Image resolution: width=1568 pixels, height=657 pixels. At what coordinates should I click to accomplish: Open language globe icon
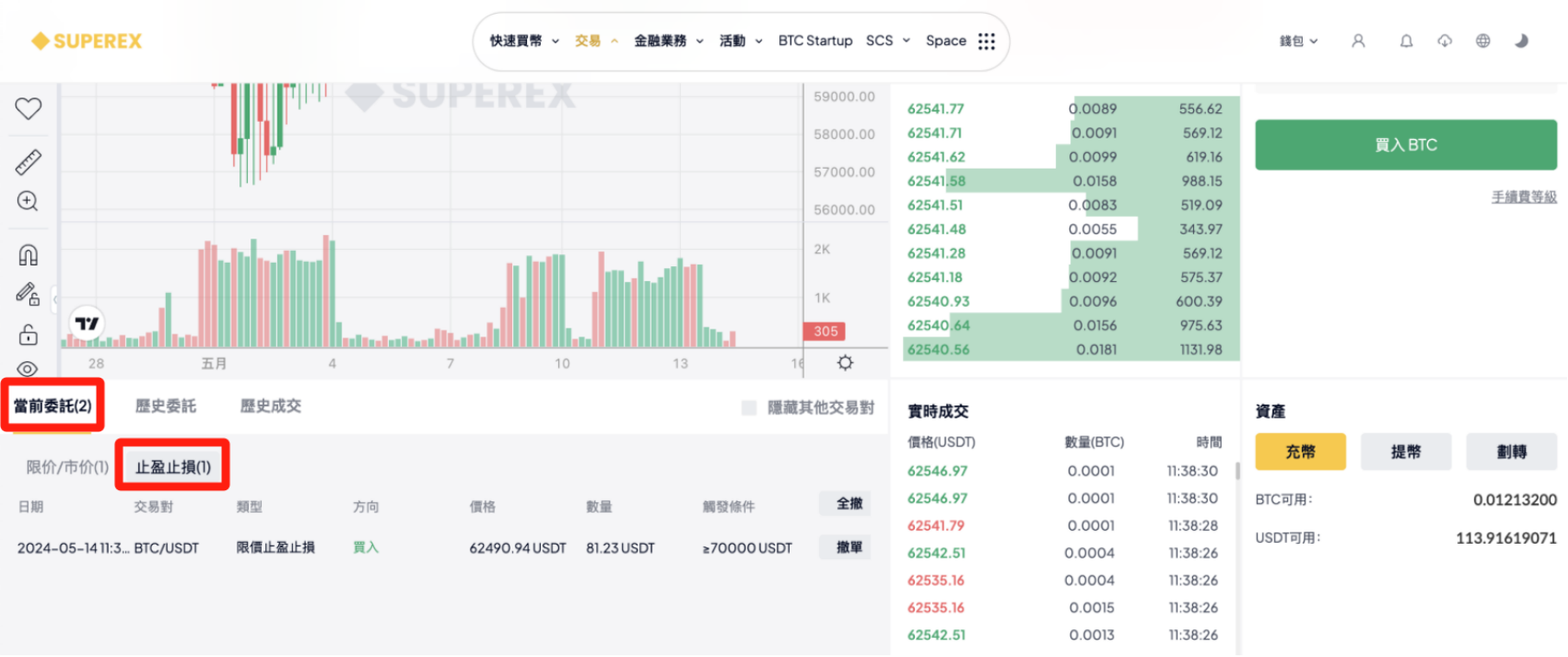(x=1482, y=41)
